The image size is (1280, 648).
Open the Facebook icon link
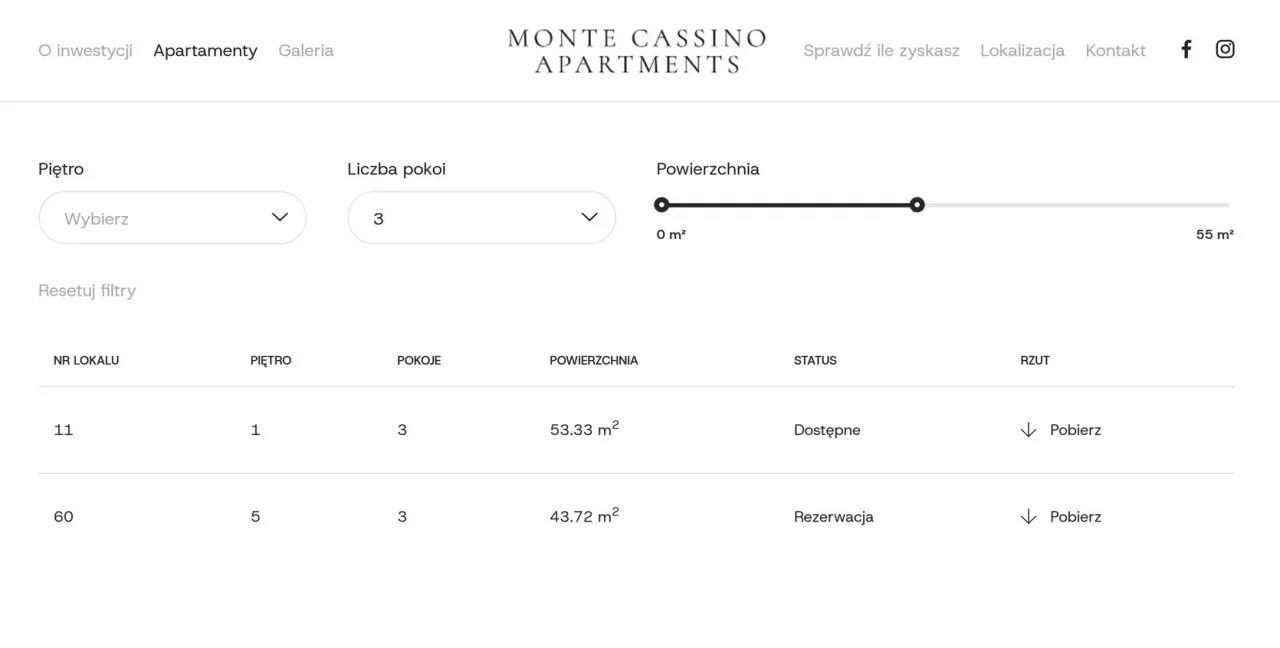1186,49
